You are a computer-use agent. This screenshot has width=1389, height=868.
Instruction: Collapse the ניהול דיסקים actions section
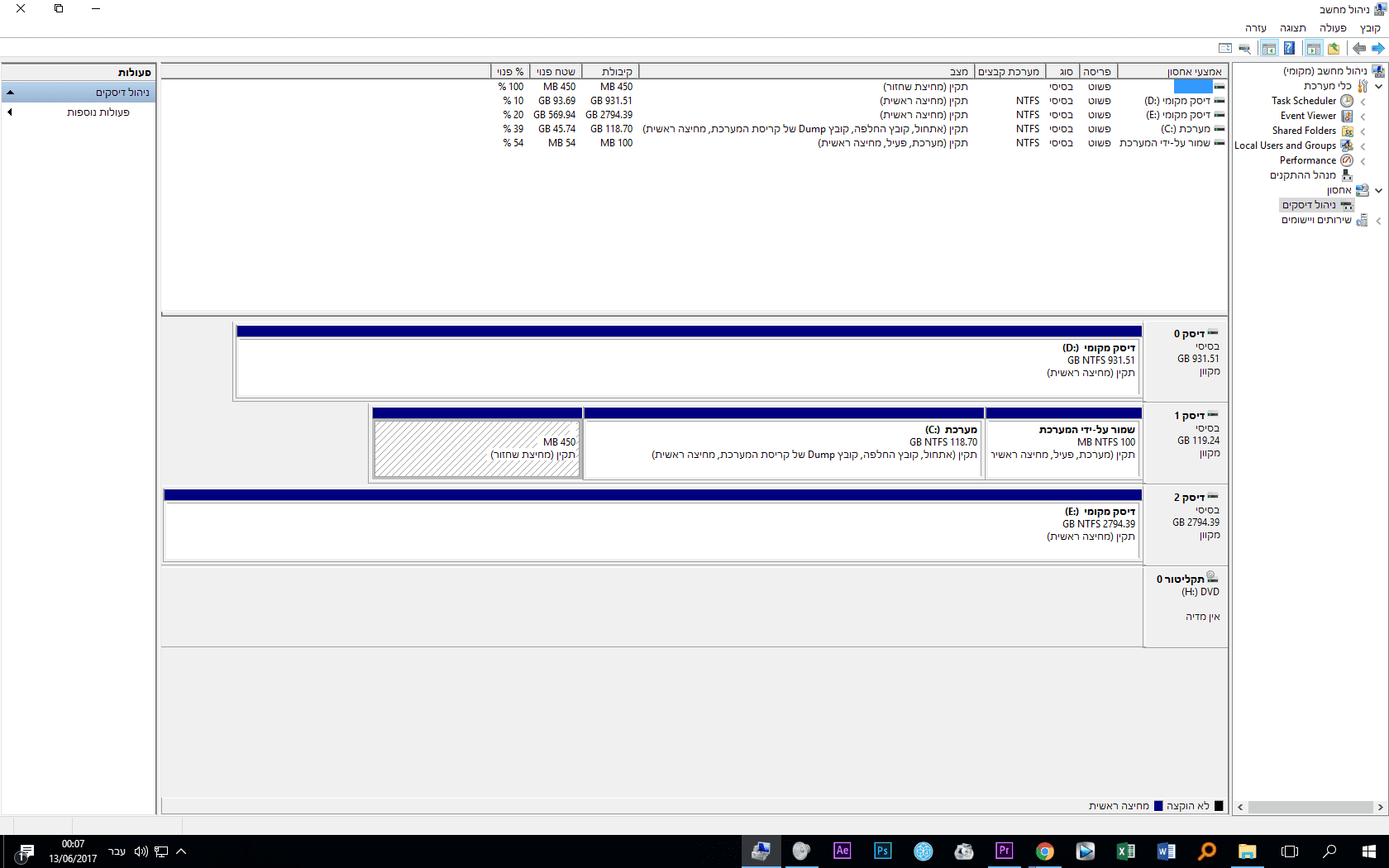[10, 93]
